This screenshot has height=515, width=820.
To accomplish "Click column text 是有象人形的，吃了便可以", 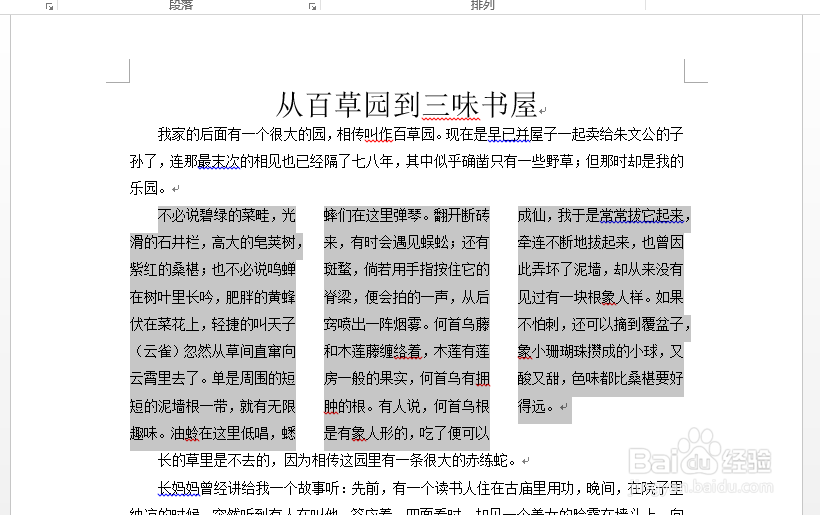I will click(x=406, y=433).
